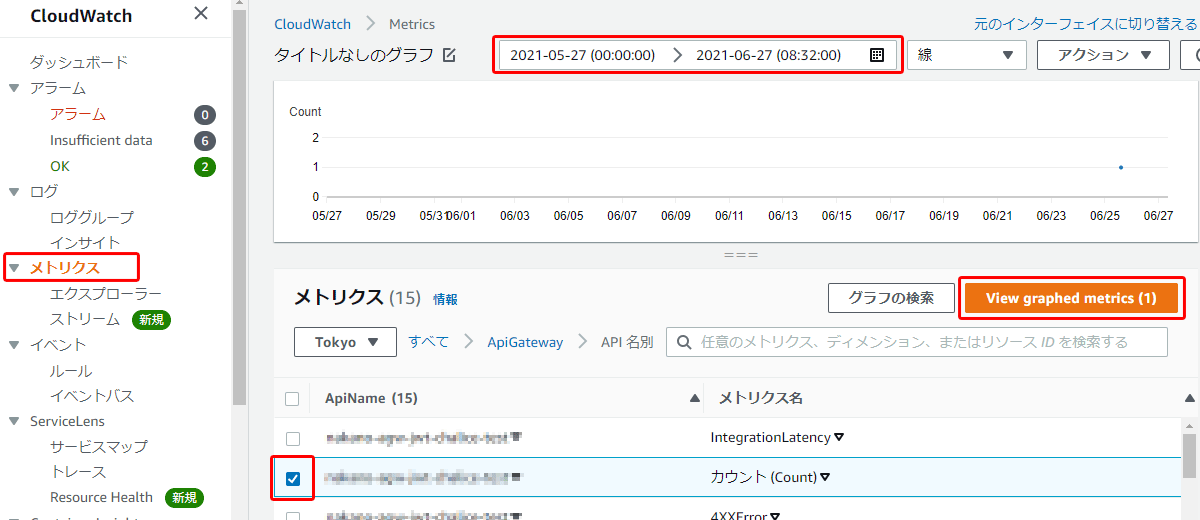The width and height of the screenshot is (1200, 520).
Task: Click the API 名別 breadcrumb text
Action: pos(627,342)
